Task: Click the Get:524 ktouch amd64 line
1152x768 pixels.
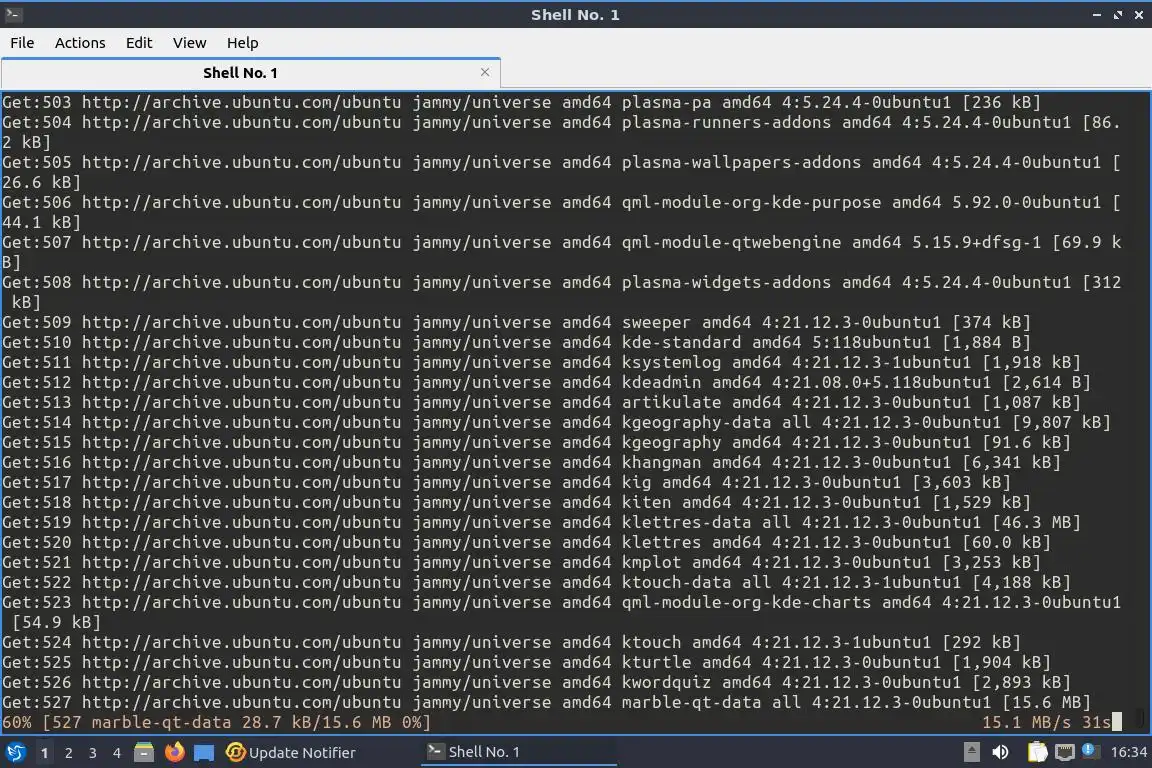Action: tap(511, 642)
